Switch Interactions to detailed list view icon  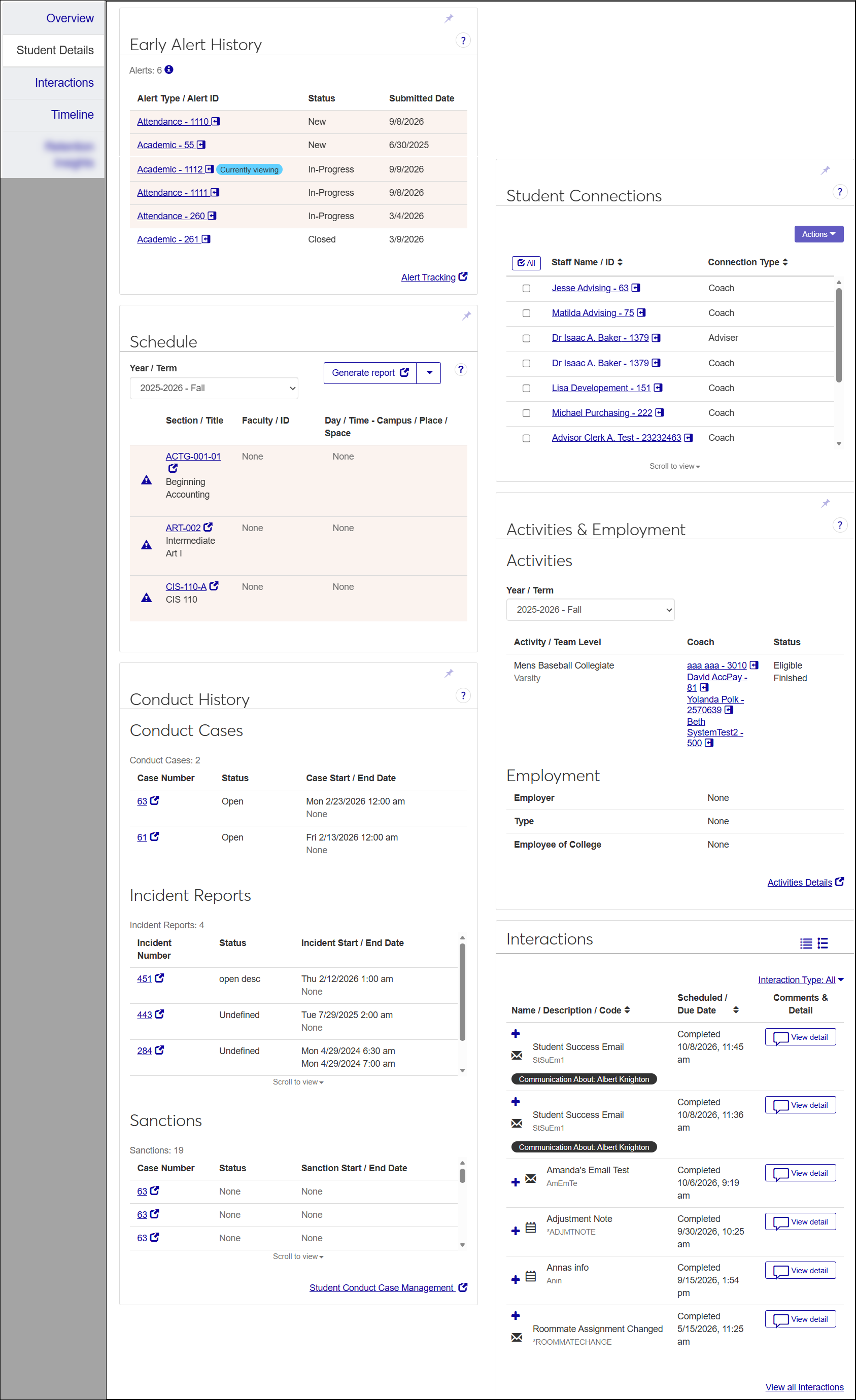823,943
